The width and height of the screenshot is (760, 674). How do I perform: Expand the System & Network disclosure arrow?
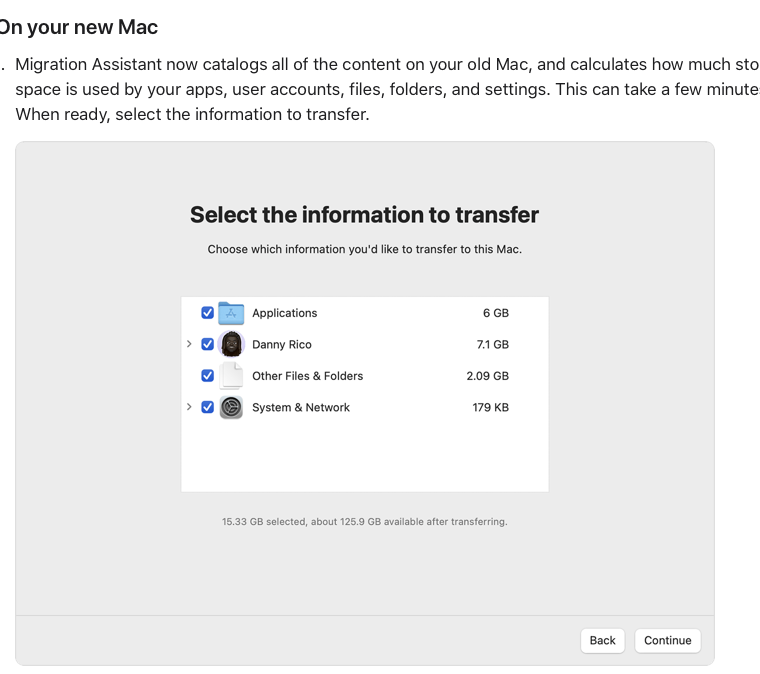point(189,407)
